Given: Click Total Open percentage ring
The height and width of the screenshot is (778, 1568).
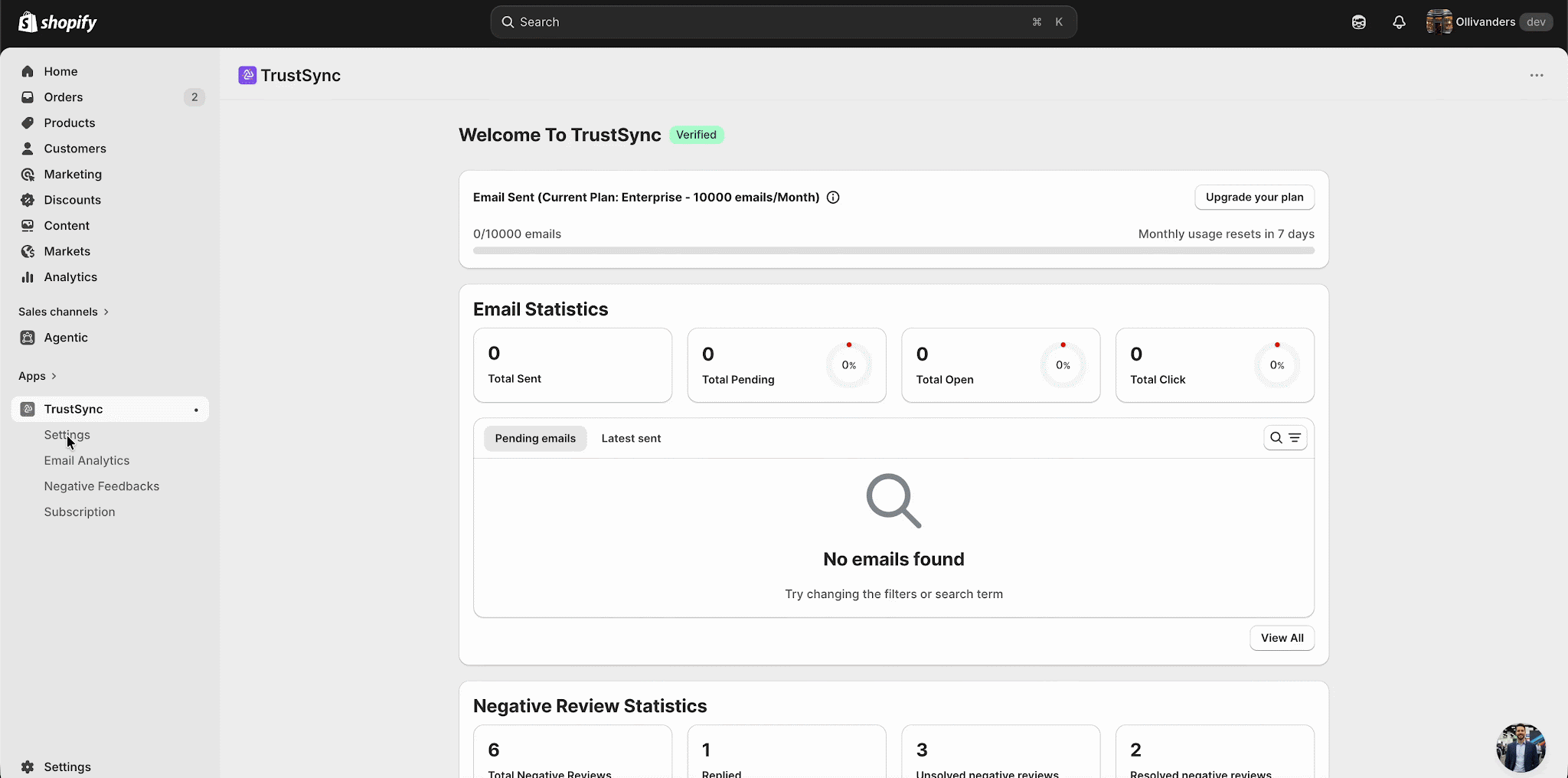Looking at the screenshot, I should 1063,365.
